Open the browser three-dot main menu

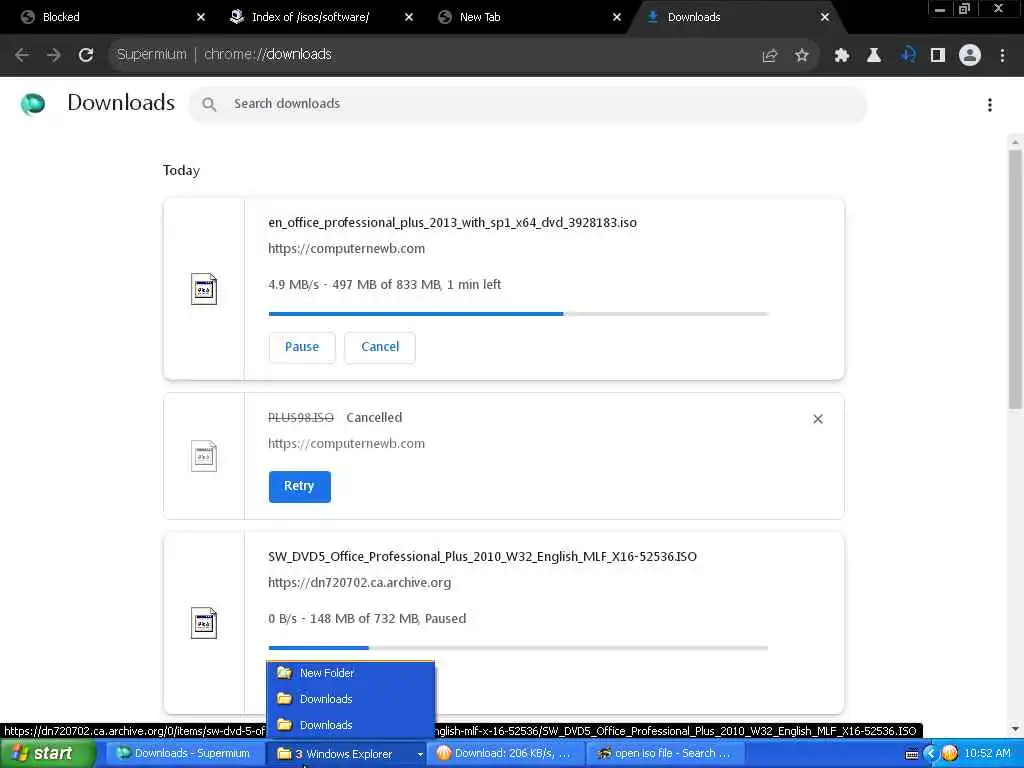(1002, 56)
